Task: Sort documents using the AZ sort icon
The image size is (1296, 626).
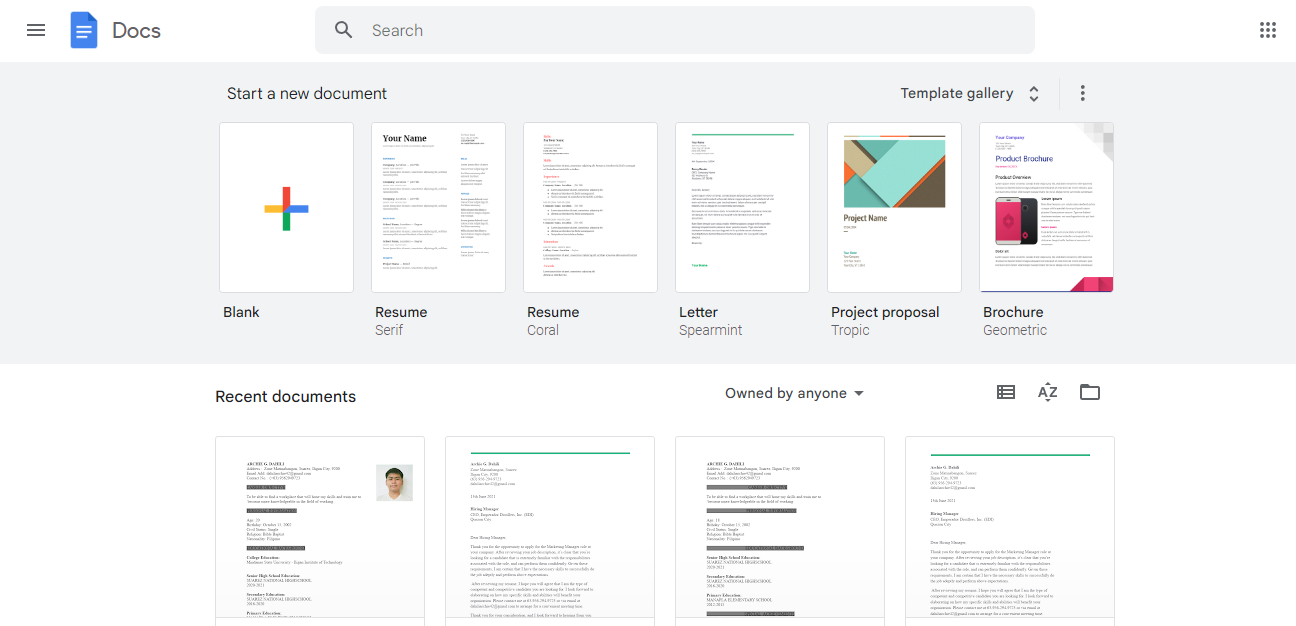Action: point(1047,392)
